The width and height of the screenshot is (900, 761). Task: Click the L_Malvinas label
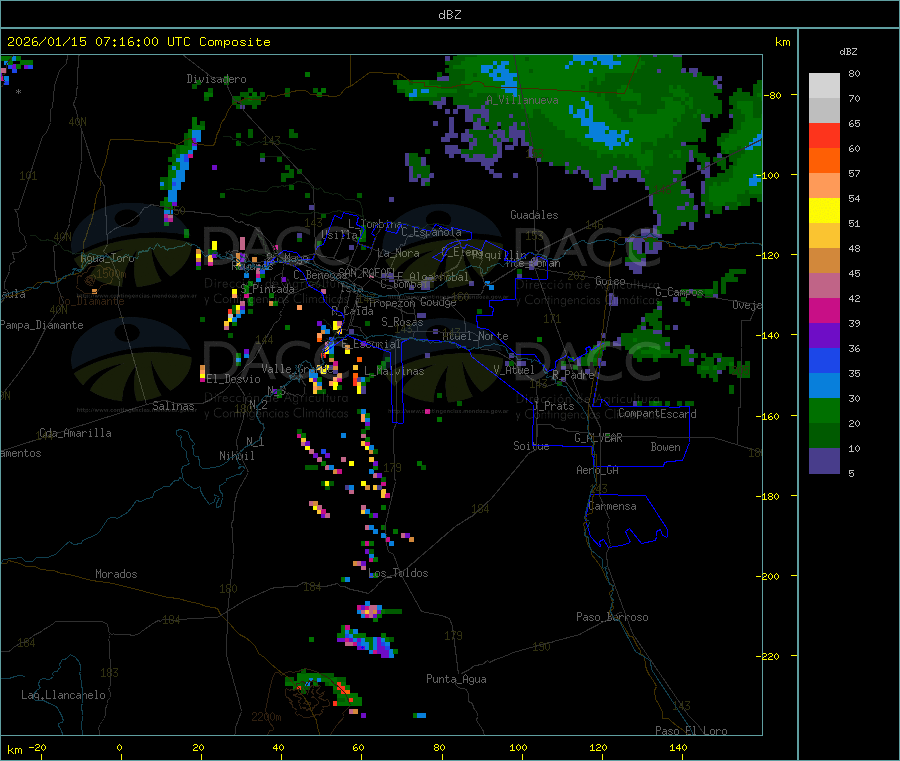[x=394, y=372]
